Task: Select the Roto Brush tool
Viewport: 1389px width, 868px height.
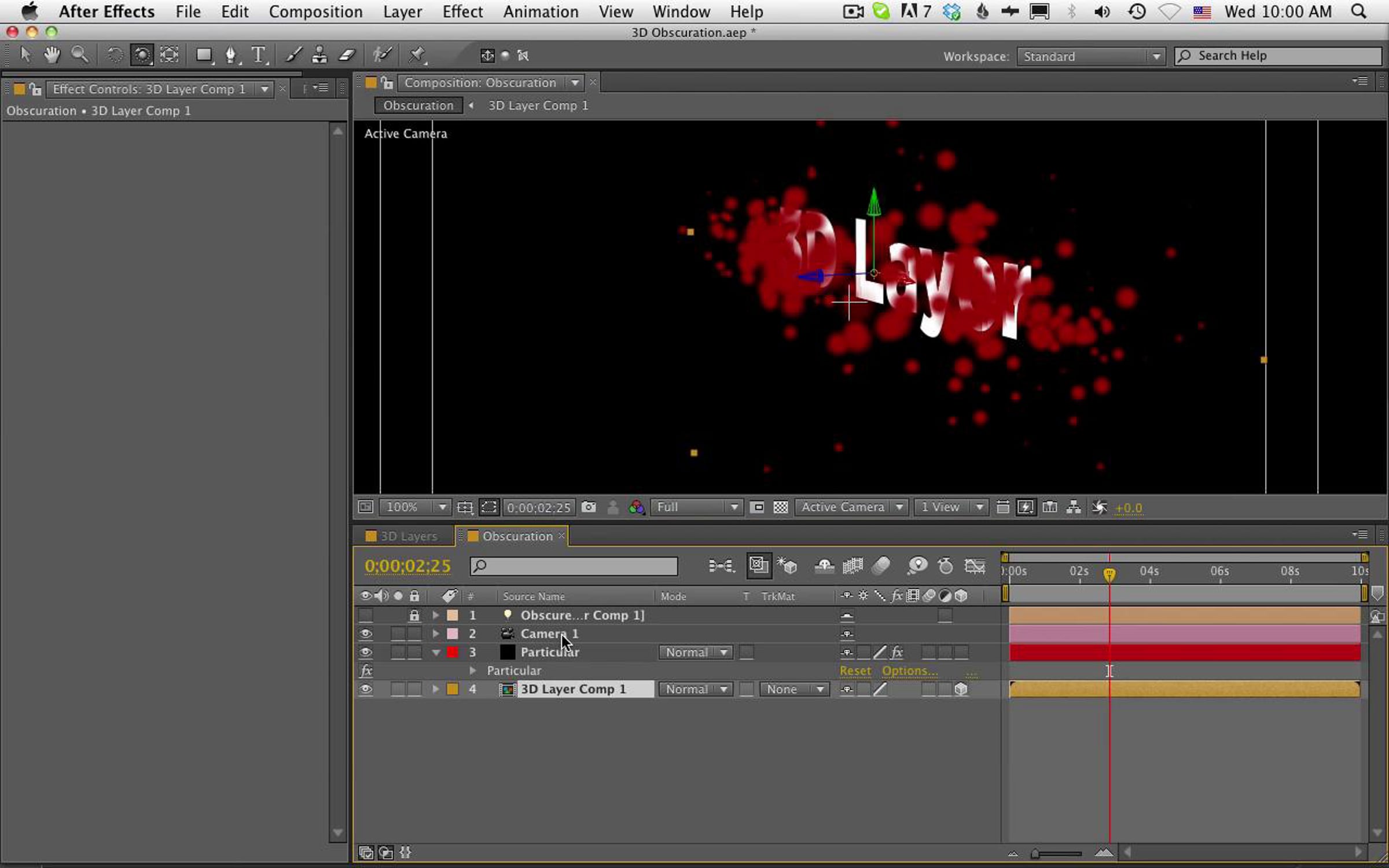Action: pos(382,55)
